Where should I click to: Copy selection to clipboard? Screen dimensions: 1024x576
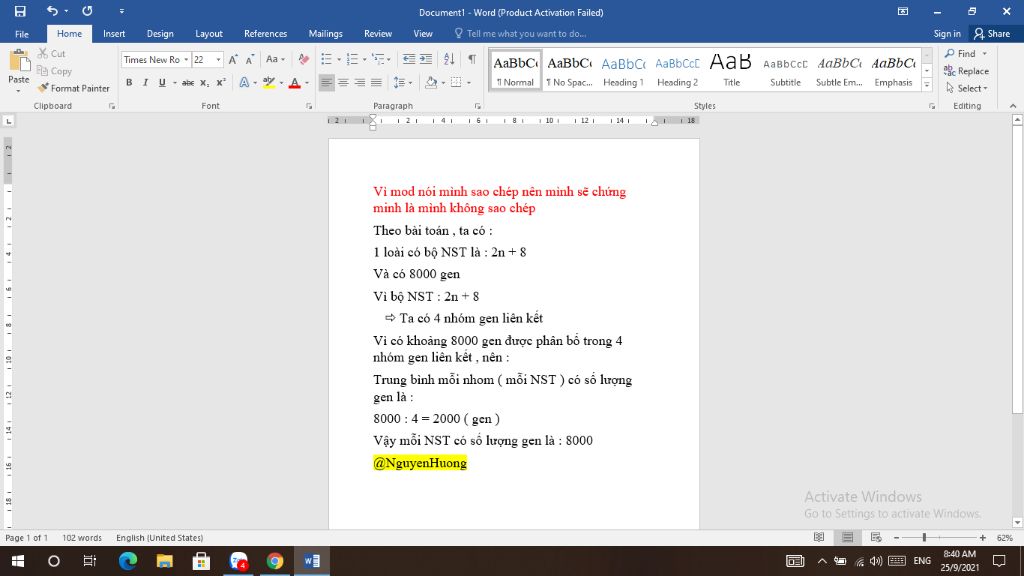[x=54, y=71]
